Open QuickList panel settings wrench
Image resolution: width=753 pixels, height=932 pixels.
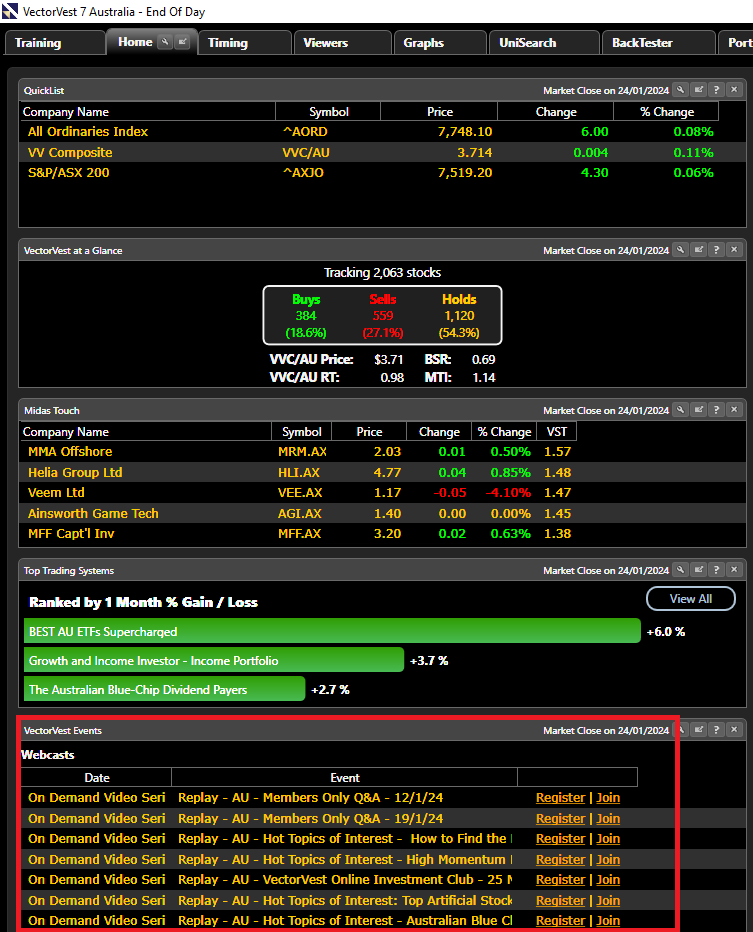point(680,90)
